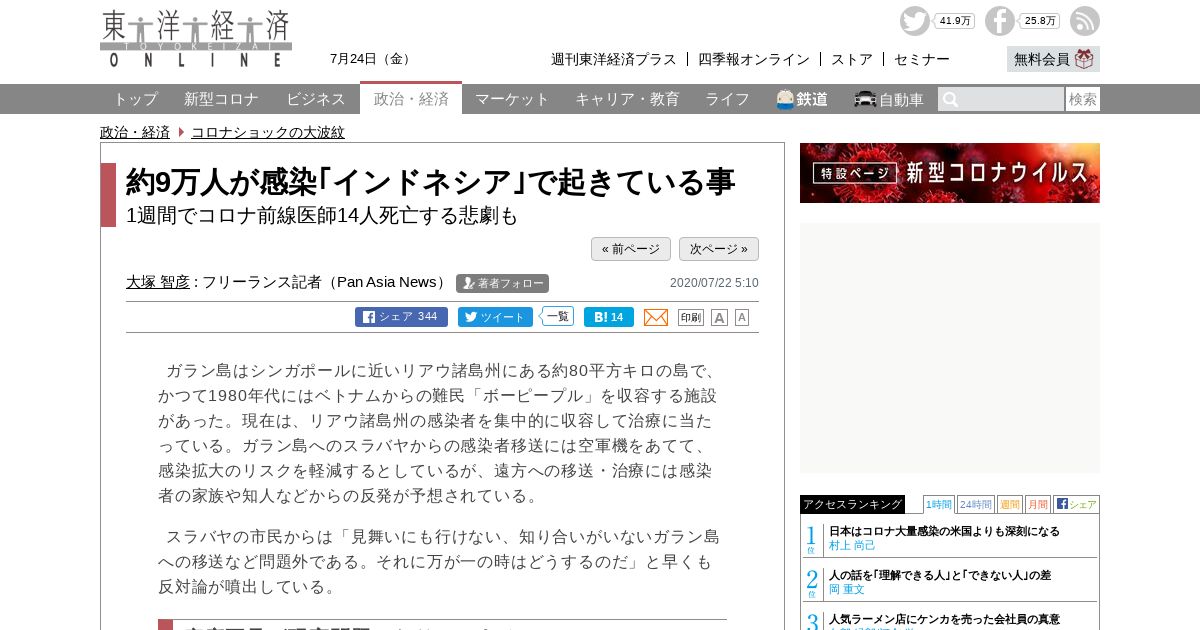Click publish date 2020/07/22 5:10
1200x630 pixels.
(x=714, y=283)
